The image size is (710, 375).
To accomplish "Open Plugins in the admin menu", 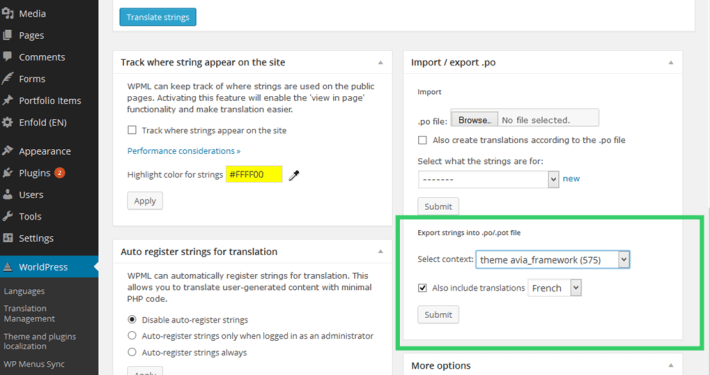I will tap(34, 173).
